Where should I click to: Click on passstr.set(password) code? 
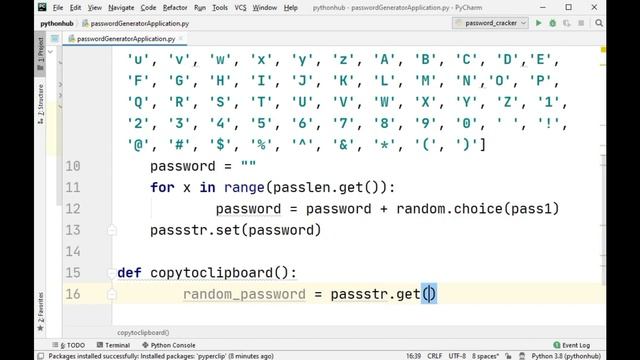pos(236,230)
